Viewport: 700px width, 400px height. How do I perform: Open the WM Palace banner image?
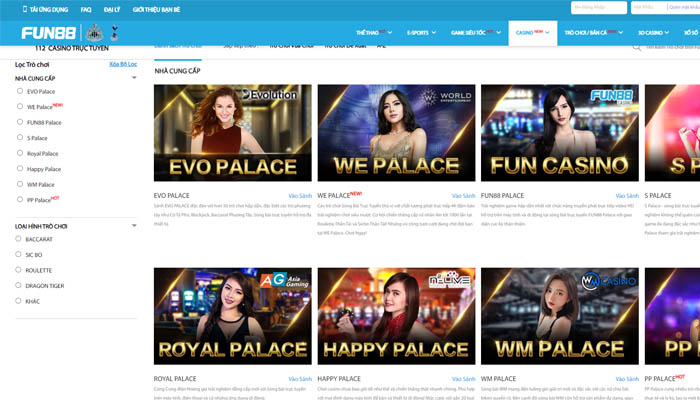pyautogui.click(x=560, y=316)
